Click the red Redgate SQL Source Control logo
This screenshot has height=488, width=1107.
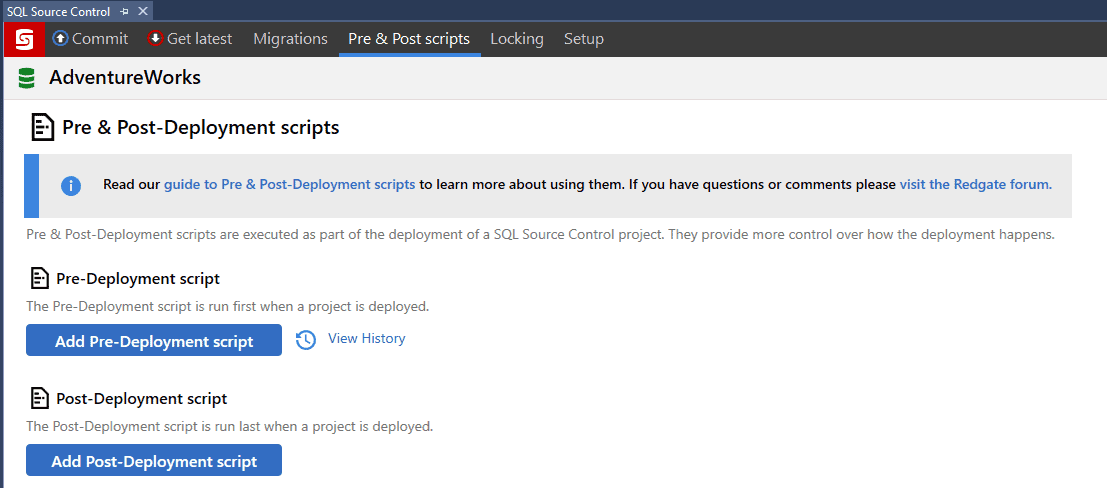[x=24, y=39]
